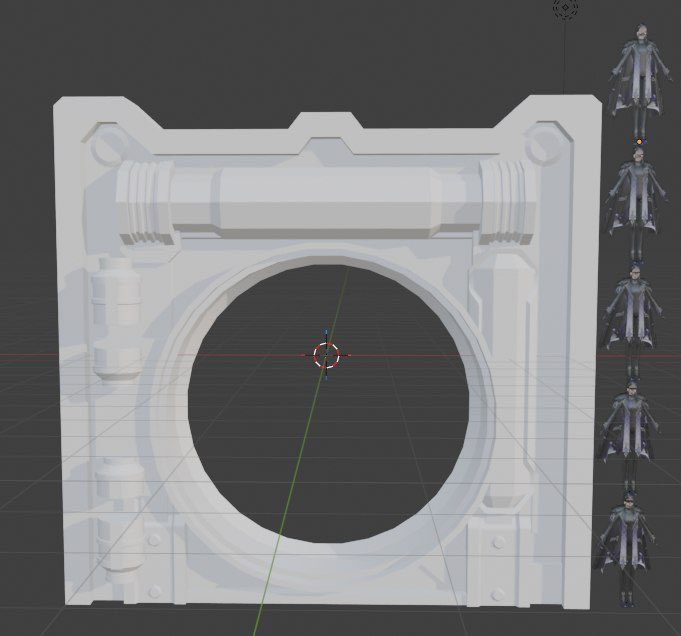Viewport: 681px width, 636px height.
Task: Select the second character from the top
Action: (x=635, y=204)
